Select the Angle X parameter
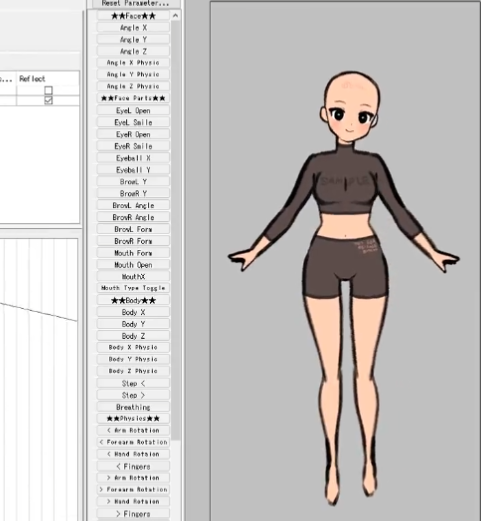Viewport: 481px width, 521px height. click(x=133, y=28)
